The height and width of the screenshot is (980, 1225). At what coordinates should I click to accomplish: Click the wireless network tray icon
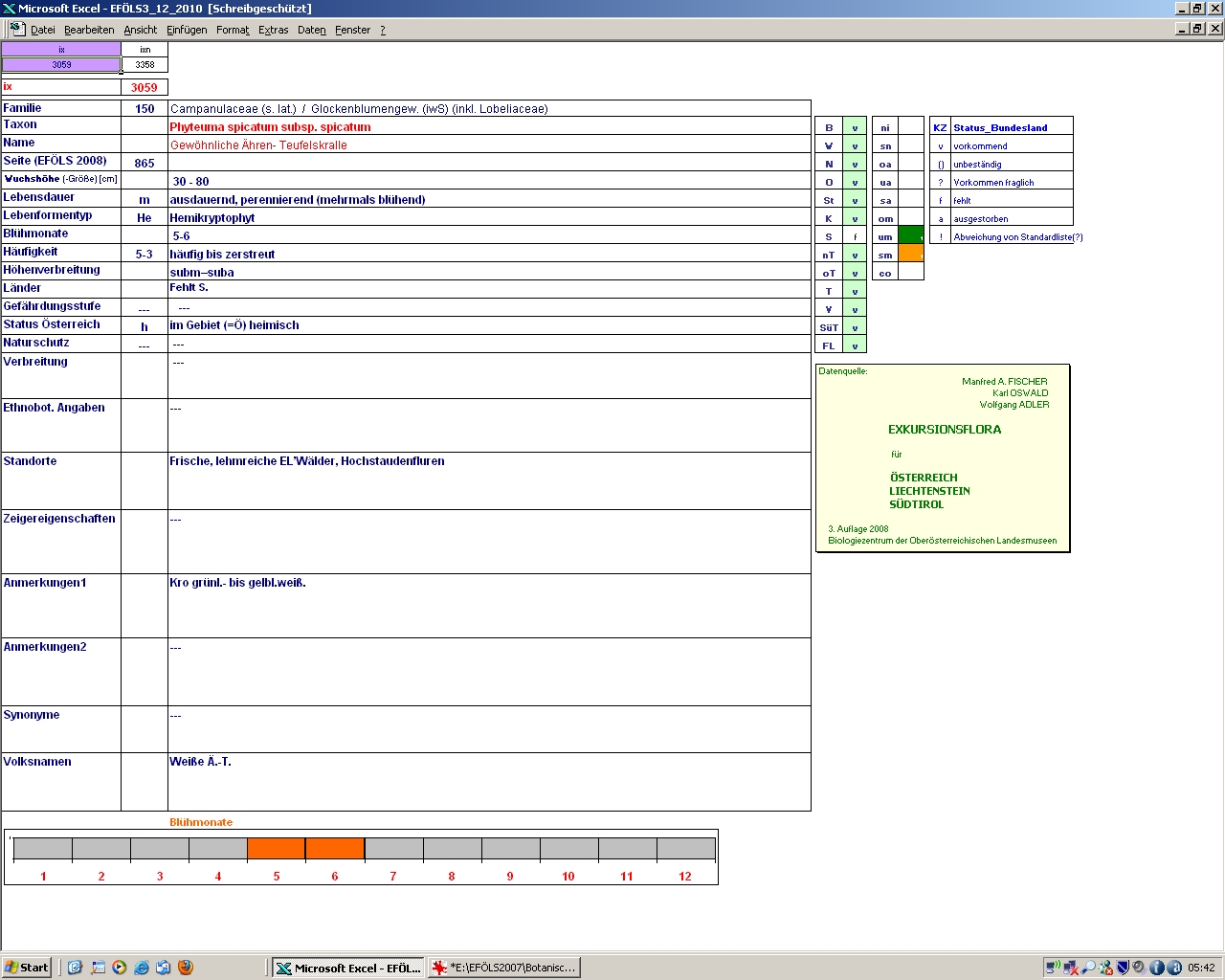click(x=1053, y=968)
